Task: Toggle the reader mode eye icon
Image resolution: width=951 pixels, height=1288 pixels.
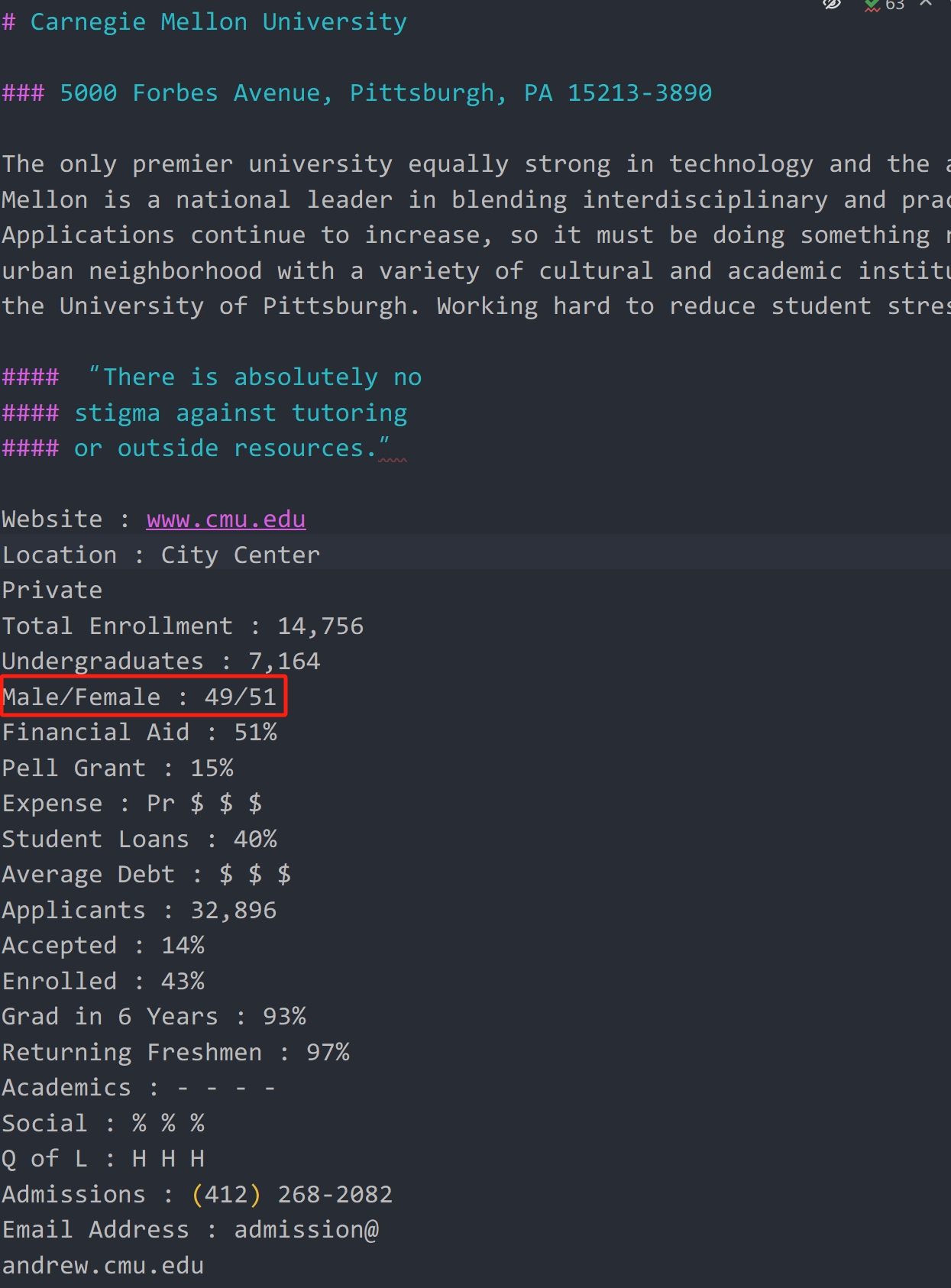Action: tap(832, 4)
